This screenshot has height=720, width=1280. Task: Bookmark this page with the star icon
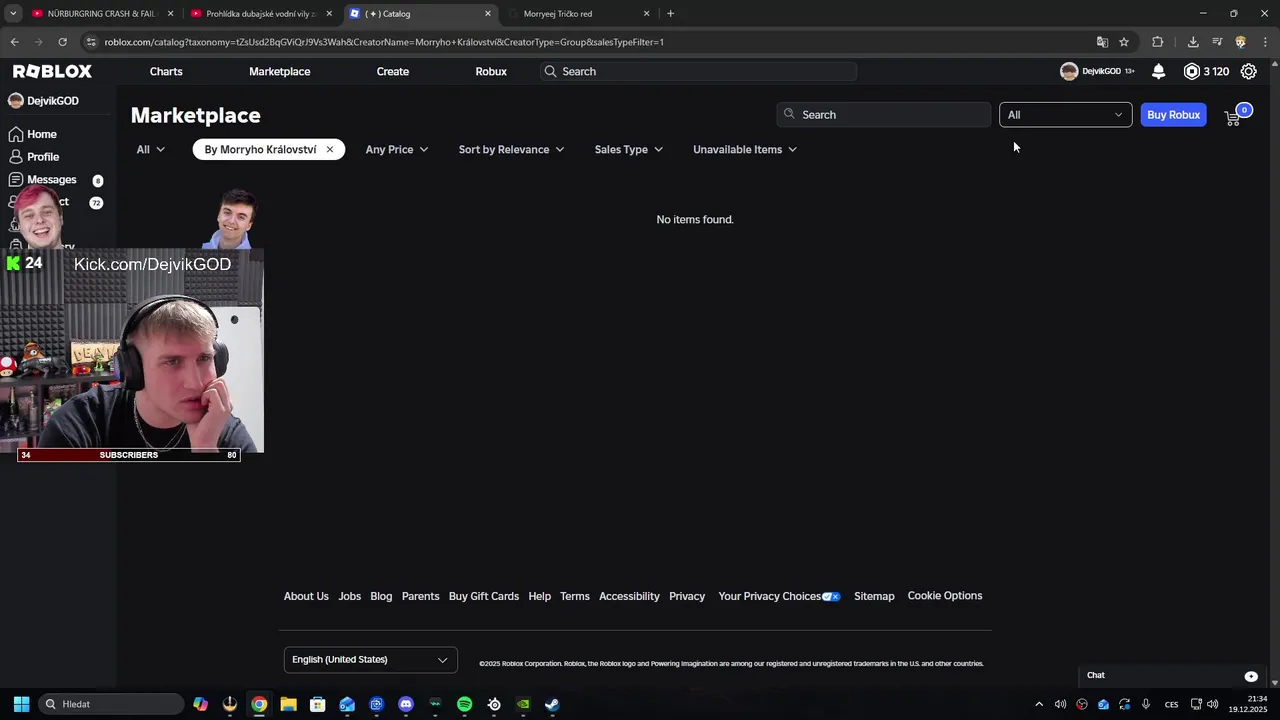(1124, 42)
